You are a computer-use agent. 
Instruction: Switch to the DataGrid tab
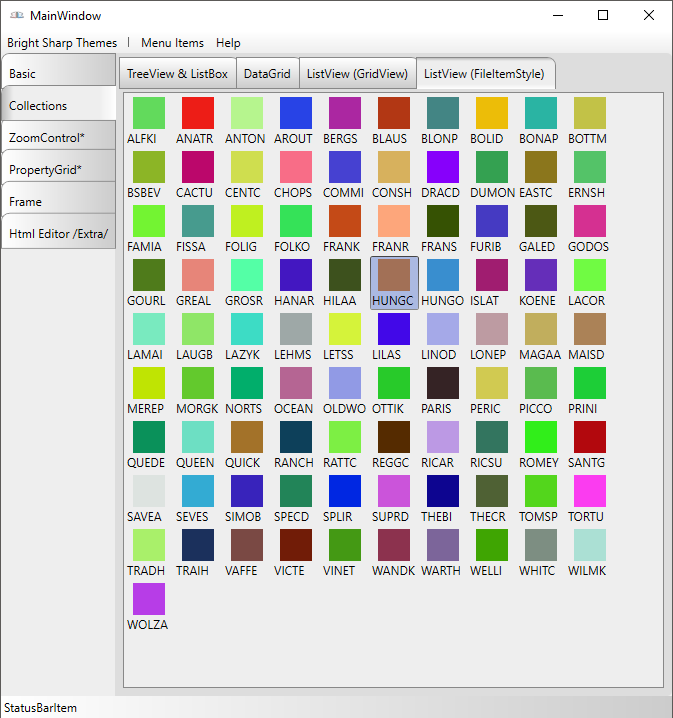pyautogui.click(x=267, y=74)
